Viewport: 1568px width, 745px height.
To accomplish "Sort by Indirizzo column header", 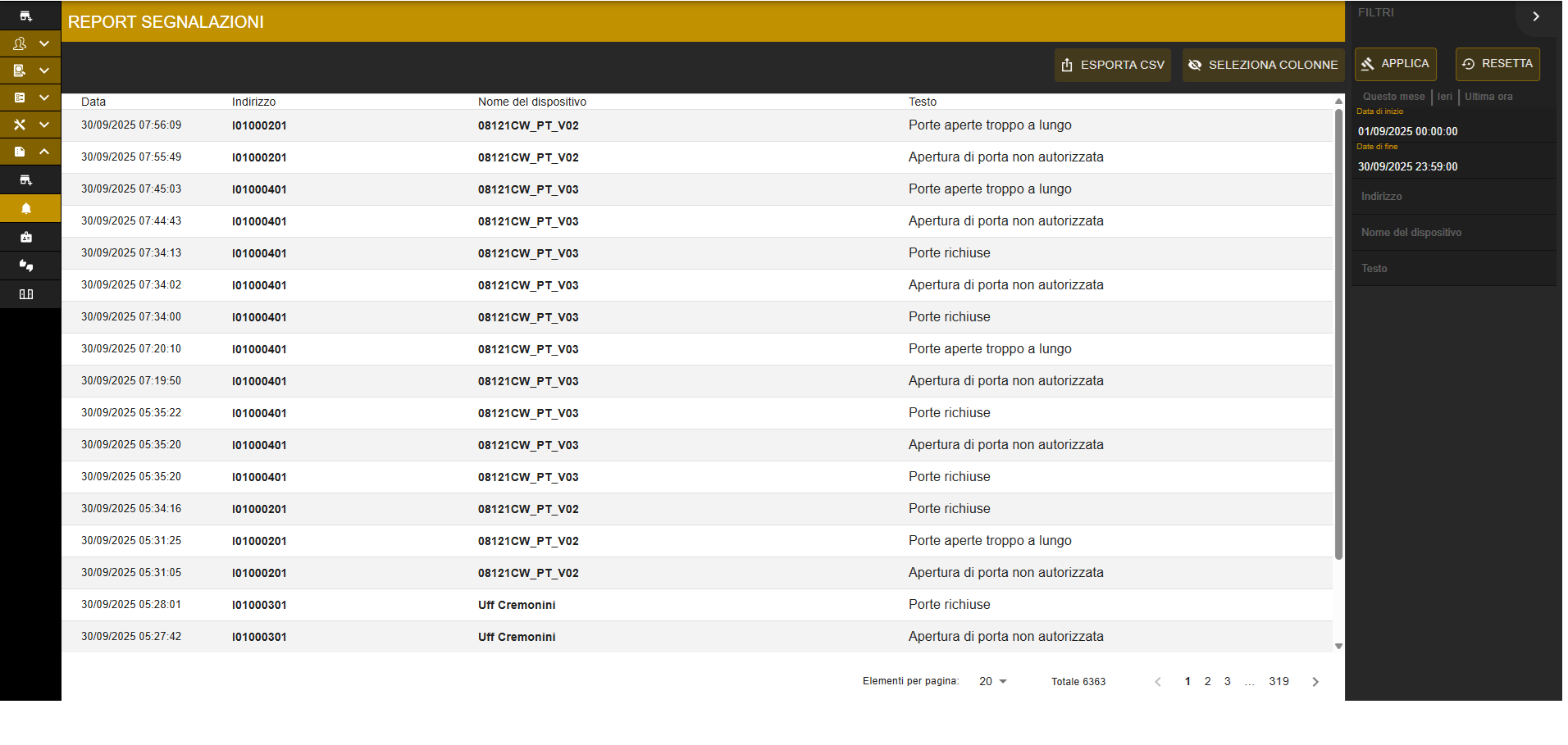I will [253, 102].
